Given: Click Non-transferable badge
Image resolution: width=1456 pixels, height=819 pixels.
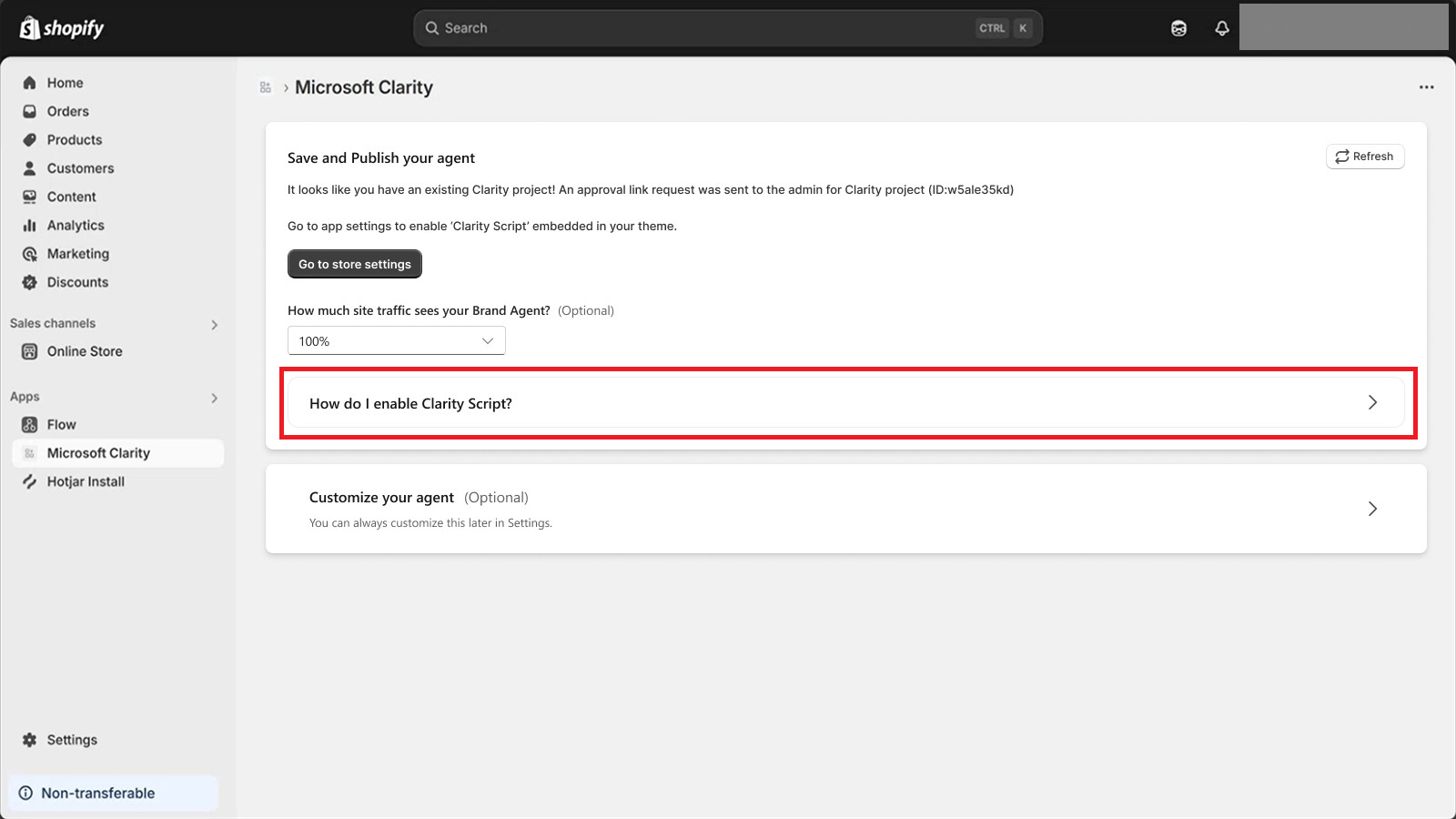Looking at the screenshot, I should pos(114,793).
